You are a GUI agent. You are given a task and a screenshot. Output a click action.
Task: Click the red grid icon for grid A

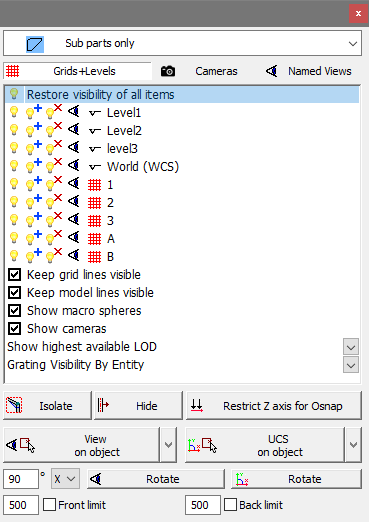(94, 239)
